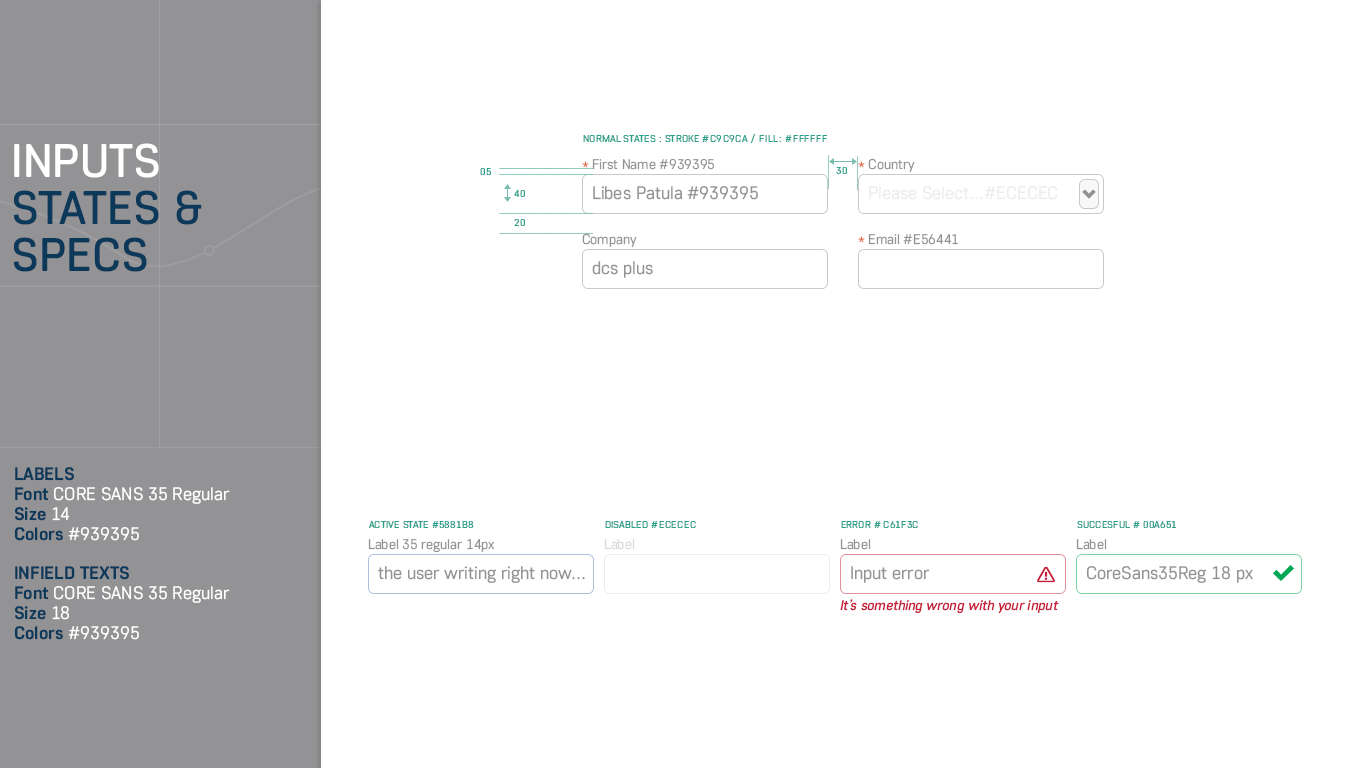Click the 'NORMAL STATES' stroke/fill annotation
The image size is (1366, 768).
pos(704,139)
